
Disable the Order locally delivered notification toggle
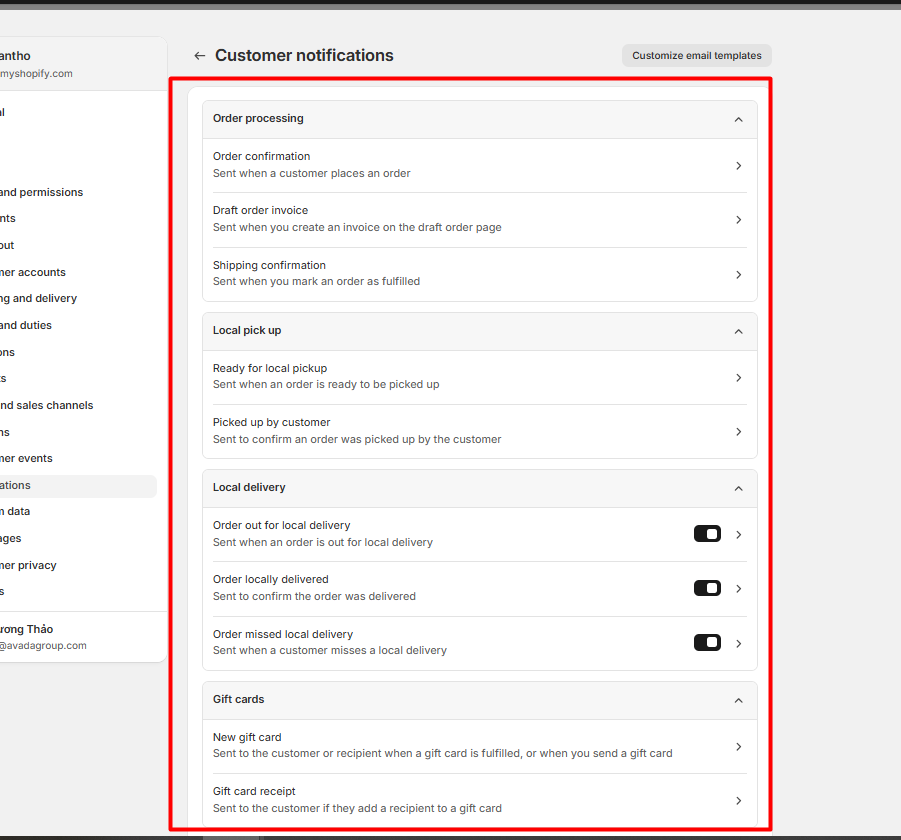(x=707, y=588)
